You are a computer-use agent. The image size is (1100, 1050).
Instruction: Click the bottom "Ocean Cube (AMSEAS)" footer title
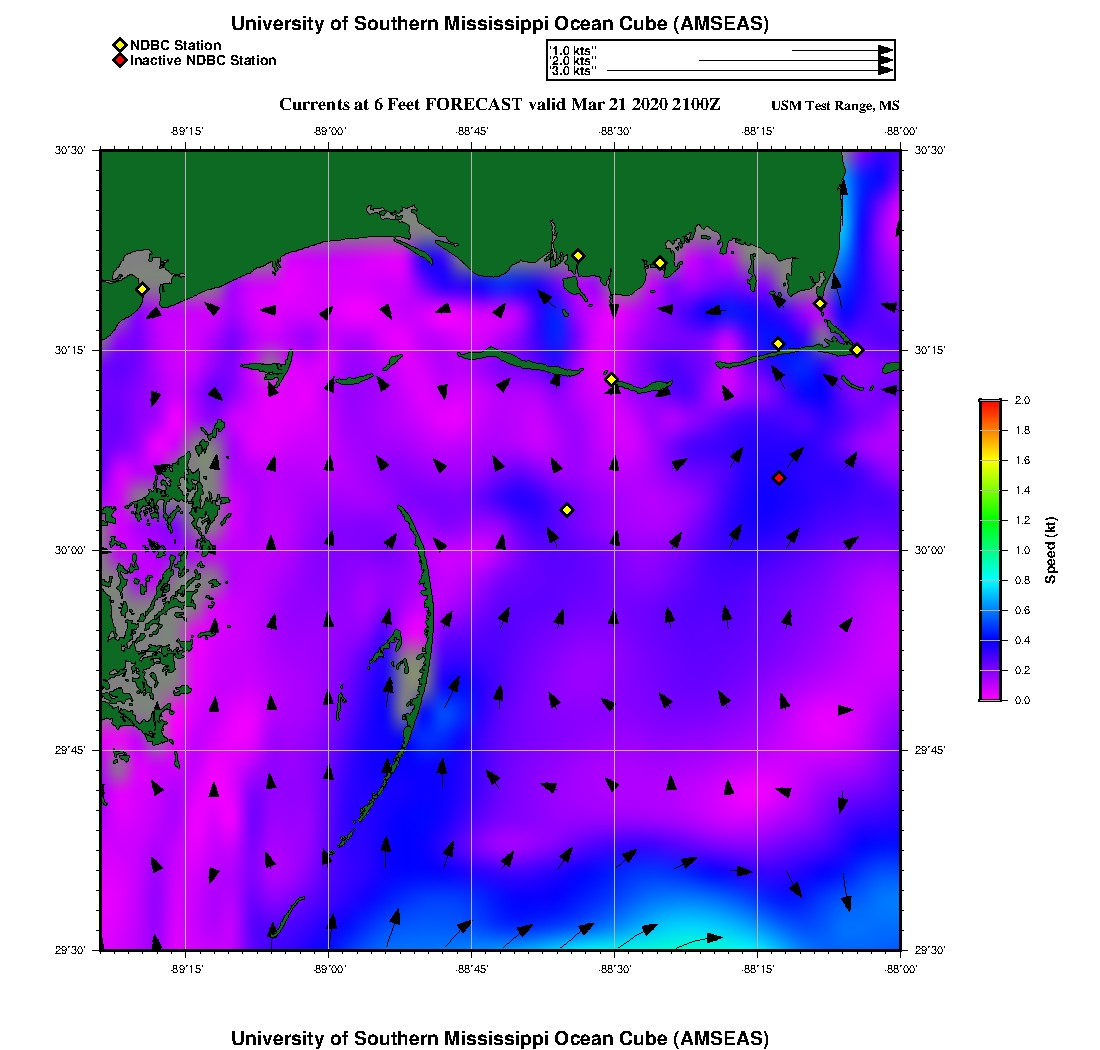pos(499,1037)
